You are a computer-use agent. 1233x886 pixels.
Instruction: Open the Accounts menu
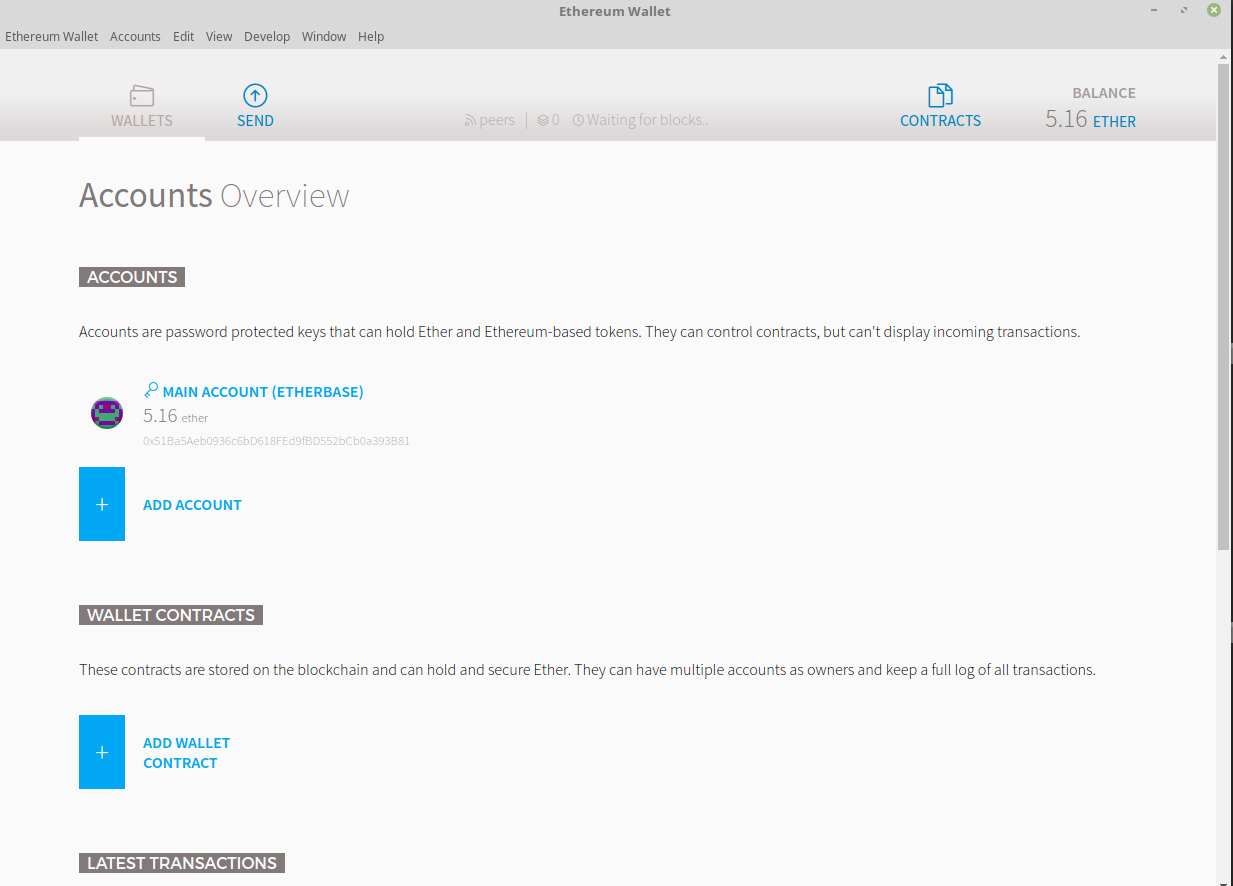pos(135,36)
